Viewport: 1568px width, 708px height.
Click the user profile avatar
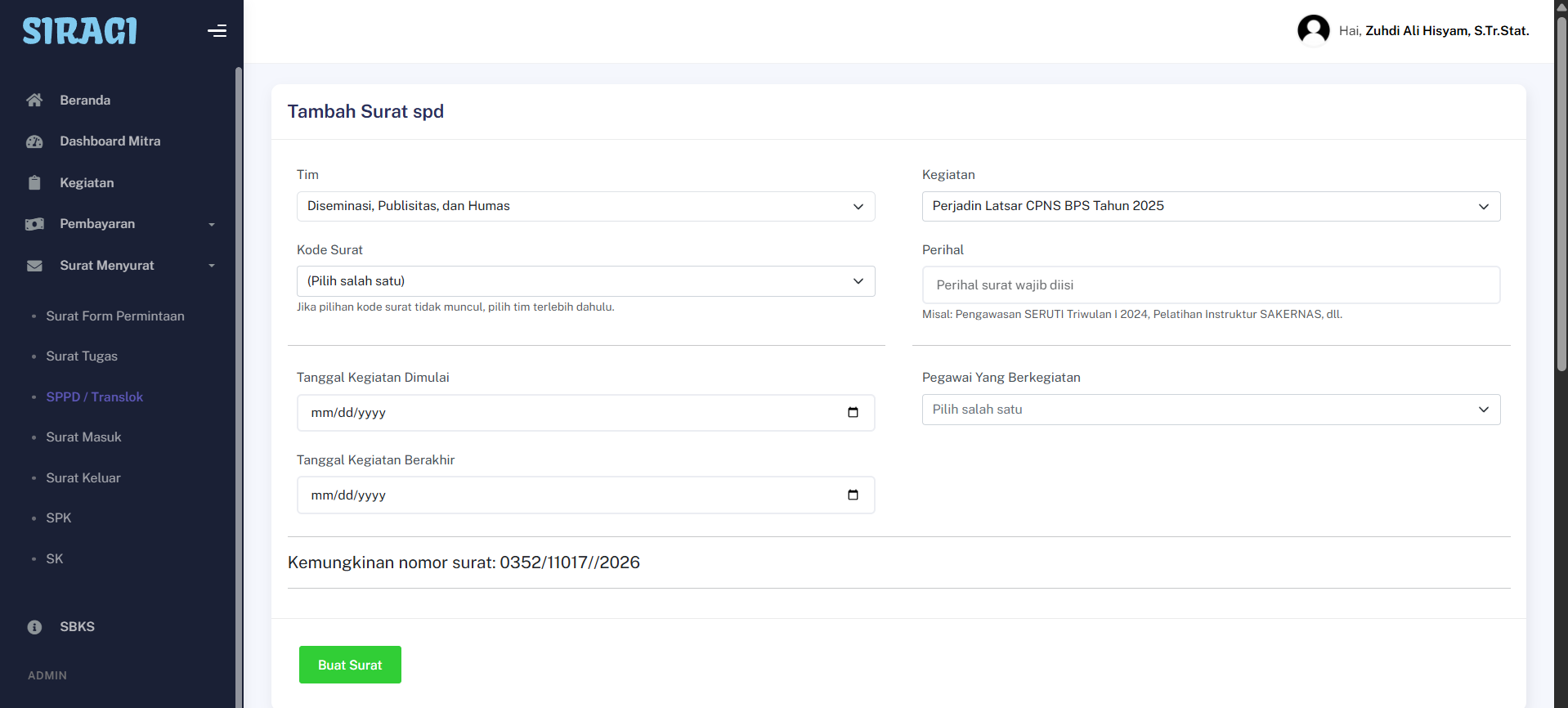[1313, 30]
